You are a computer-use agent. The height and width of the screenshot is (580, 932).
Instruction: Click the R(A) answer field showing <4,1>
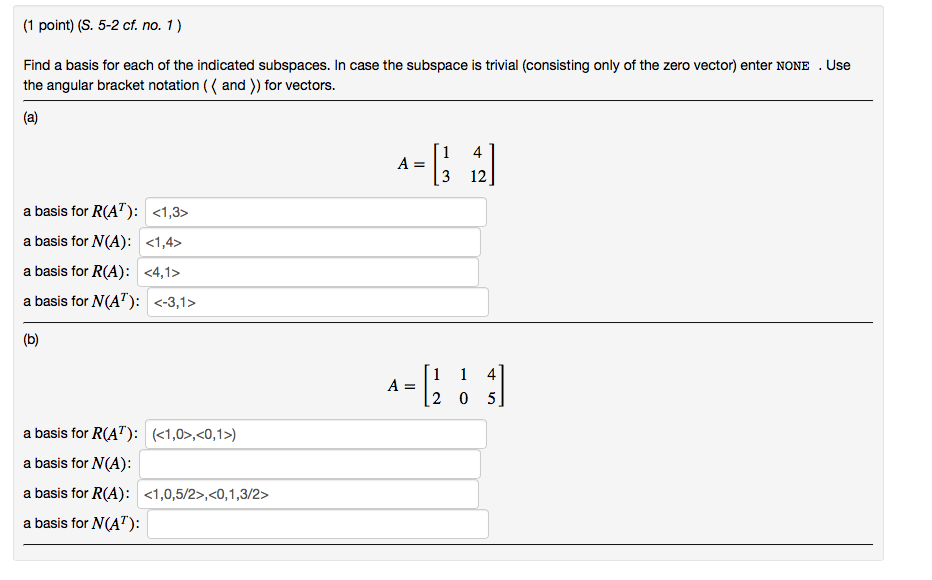pyautogui.click(x=310, y=271)
